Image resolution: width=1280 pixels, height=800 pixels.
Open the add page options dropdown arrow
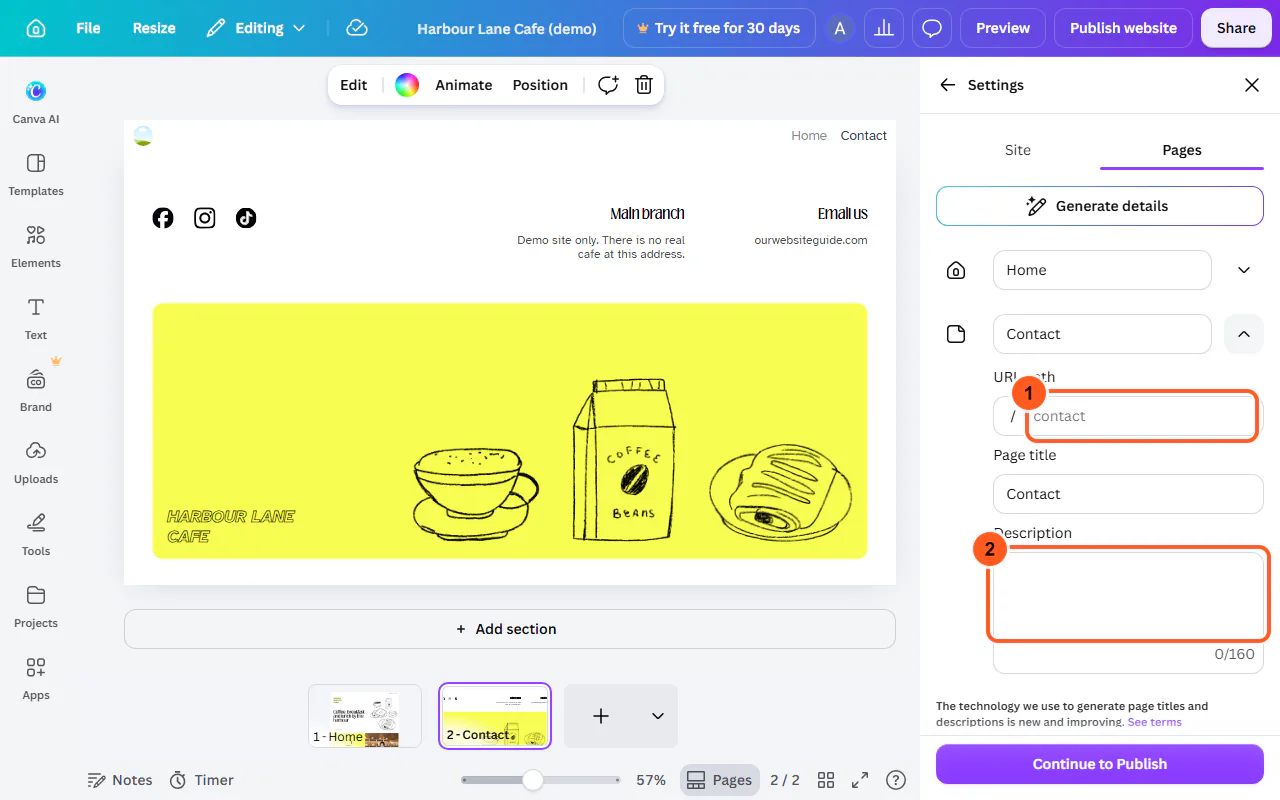coord(658,716)
